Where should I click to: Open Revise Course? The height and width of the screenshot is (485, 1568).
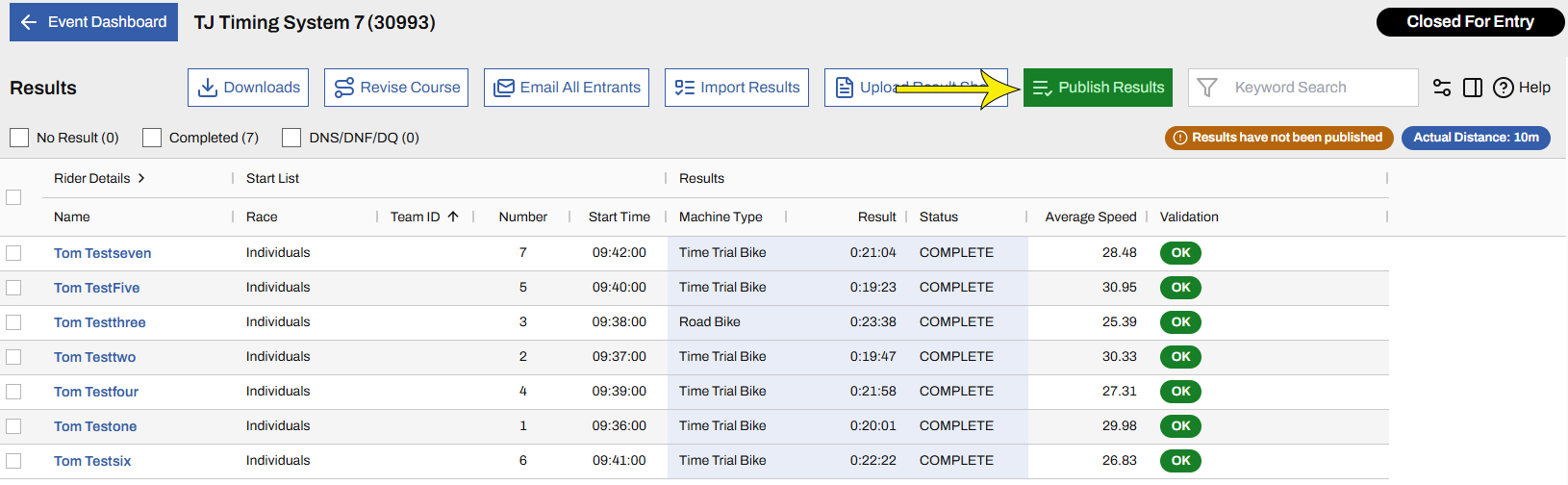point(396,88)
